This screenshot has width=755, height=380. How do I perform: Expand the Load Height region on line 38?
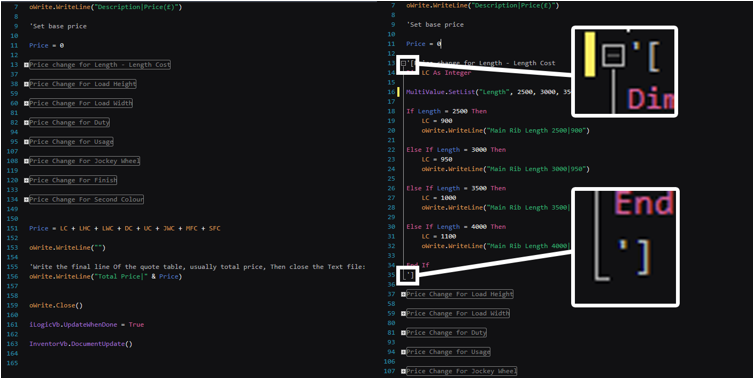click(26, 84)
